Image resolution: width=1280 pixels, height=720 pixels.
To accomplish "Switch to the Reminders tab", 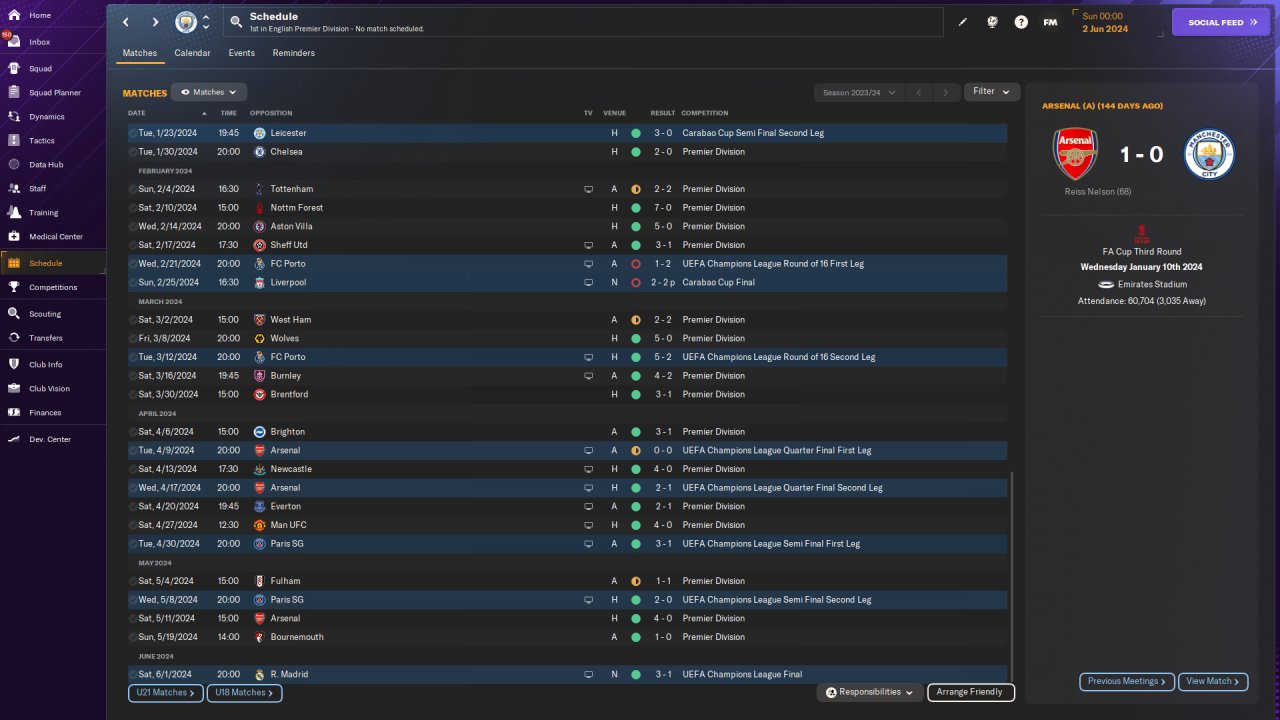I will pos(294,53).
